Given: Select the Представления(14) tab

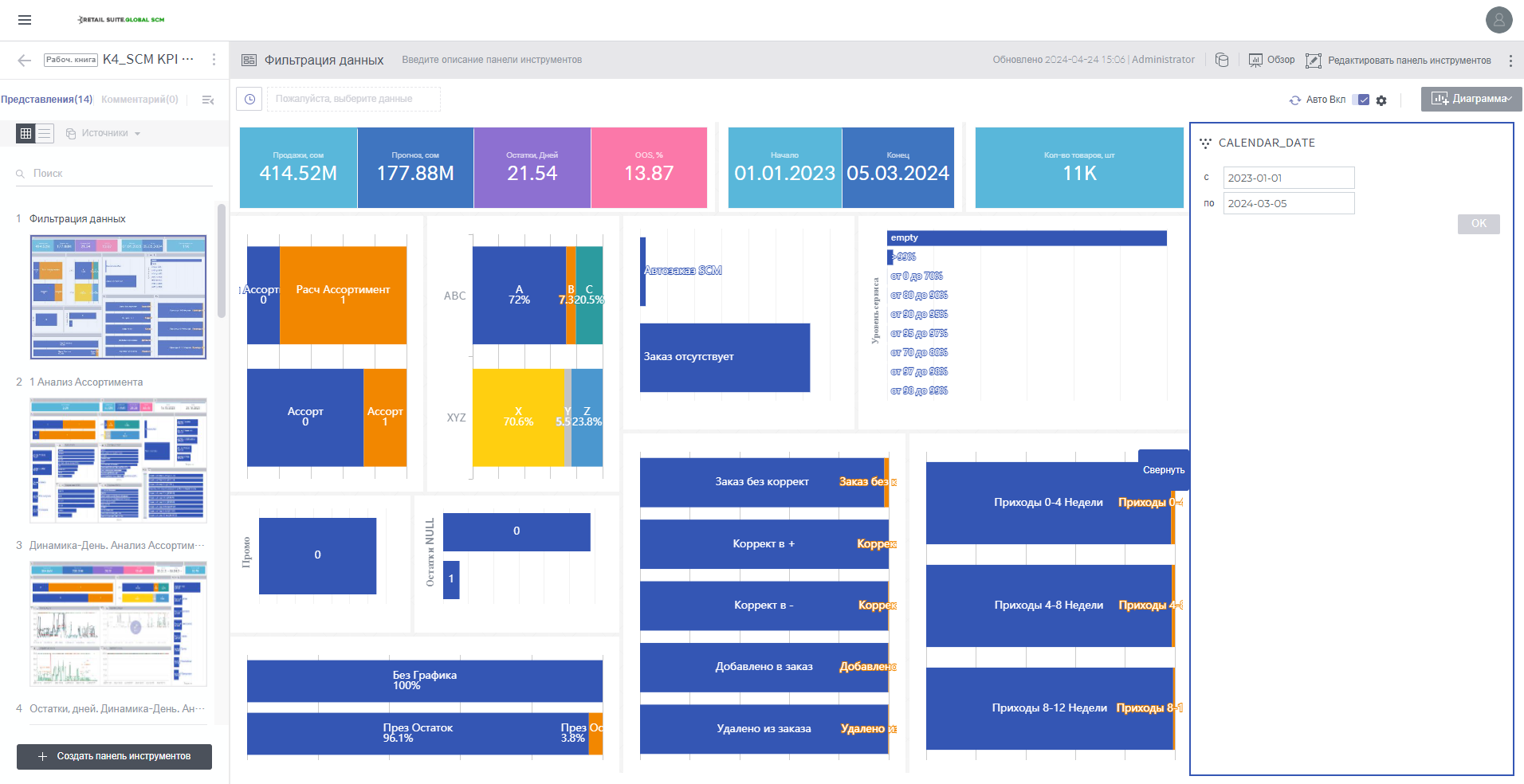Looking at the screenshot, I should pyautogui.click(x=46, y=100).
